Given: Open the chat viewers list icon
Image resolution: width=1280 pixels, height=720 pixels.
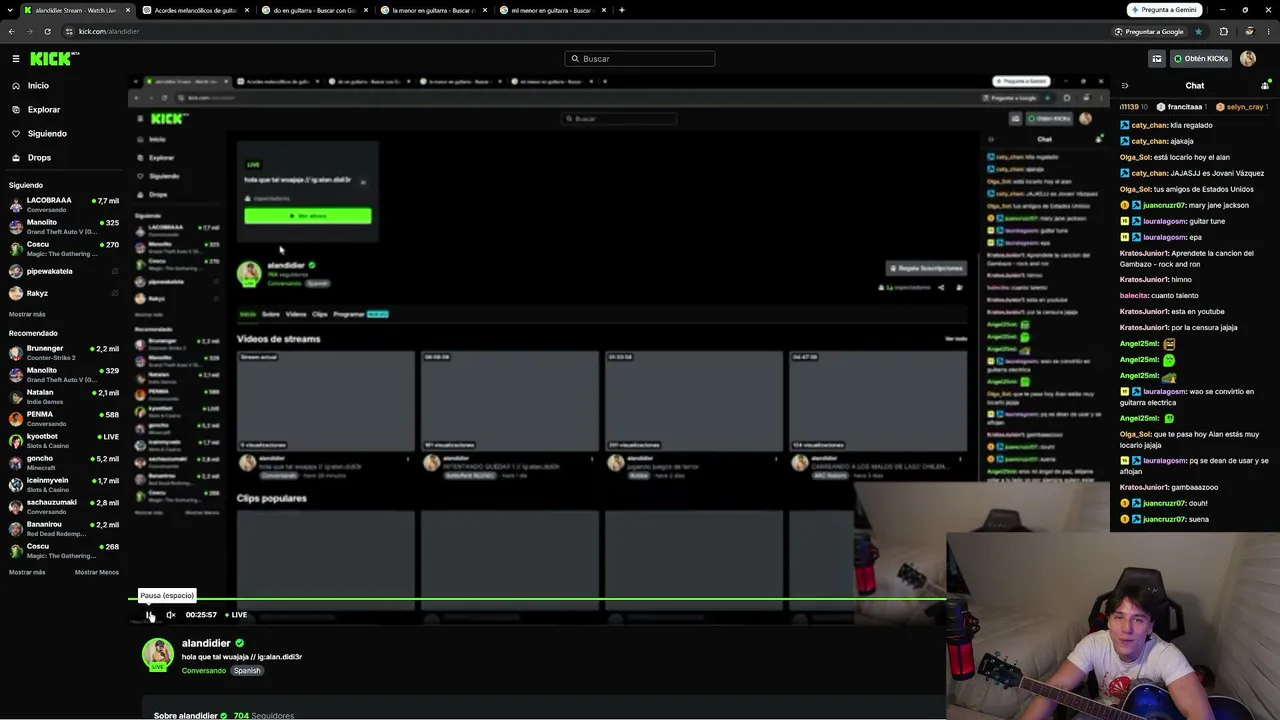Looking at the screenshot, I should (1265, 86).
